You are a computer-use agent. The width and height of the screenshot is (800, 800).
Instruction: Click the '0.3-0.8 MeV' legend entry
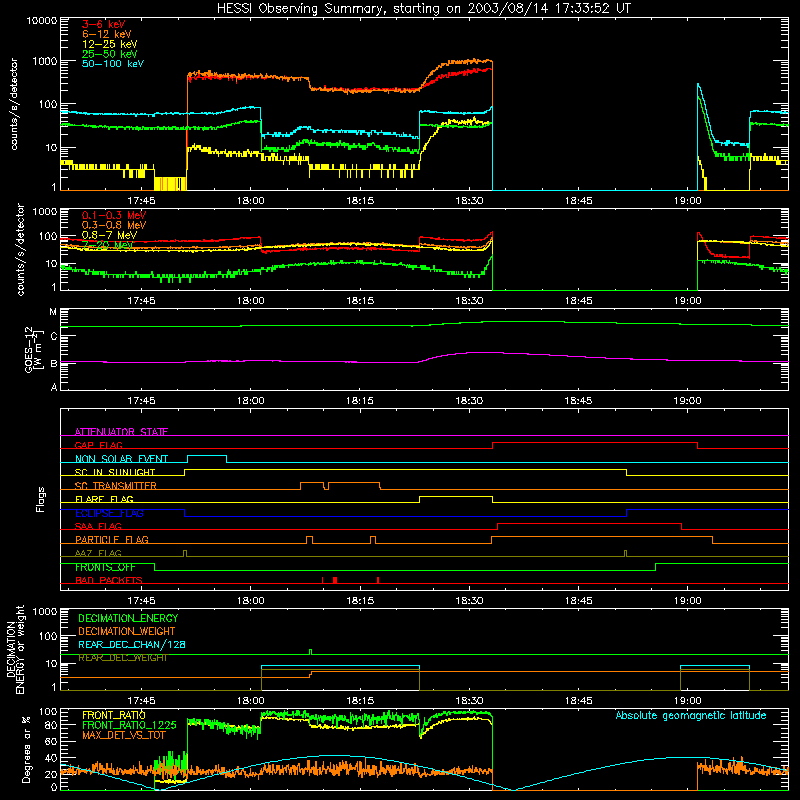click(x=114, y=225)
